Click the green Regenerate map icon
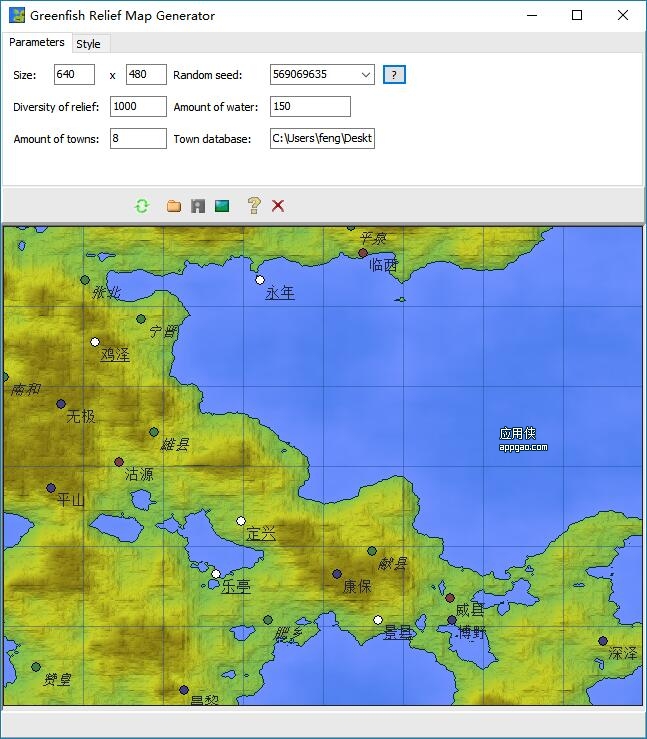This screenshot has width=647, height=739. (x=142, y=206)
